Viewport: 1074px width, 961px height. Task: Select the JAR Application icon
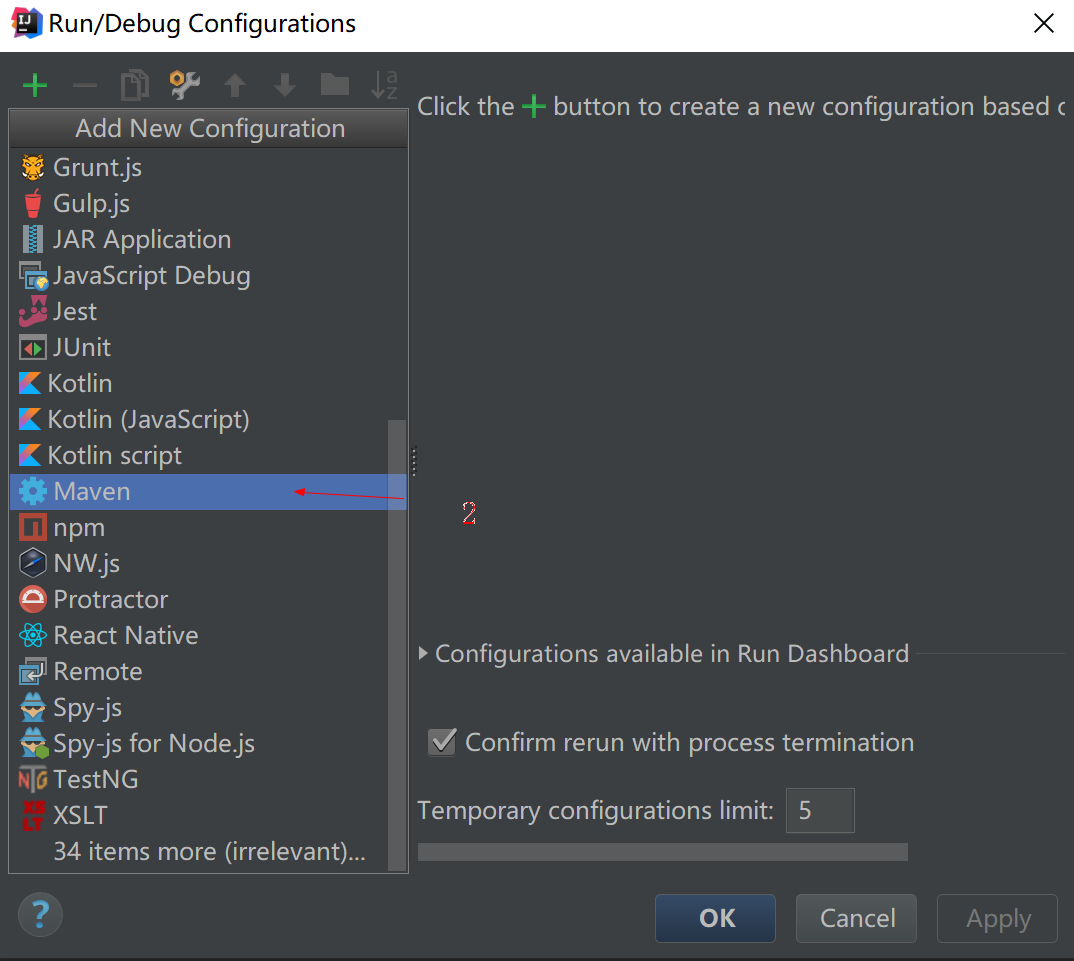(32, 239)
